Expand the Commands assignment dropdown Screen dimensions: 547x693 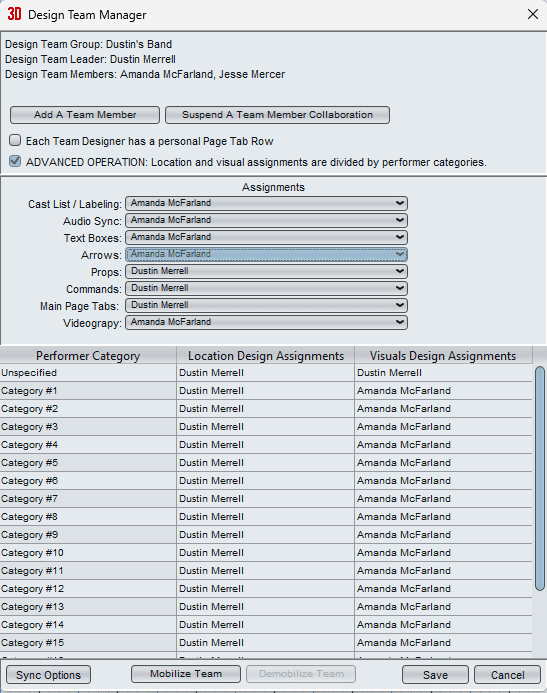266,288
